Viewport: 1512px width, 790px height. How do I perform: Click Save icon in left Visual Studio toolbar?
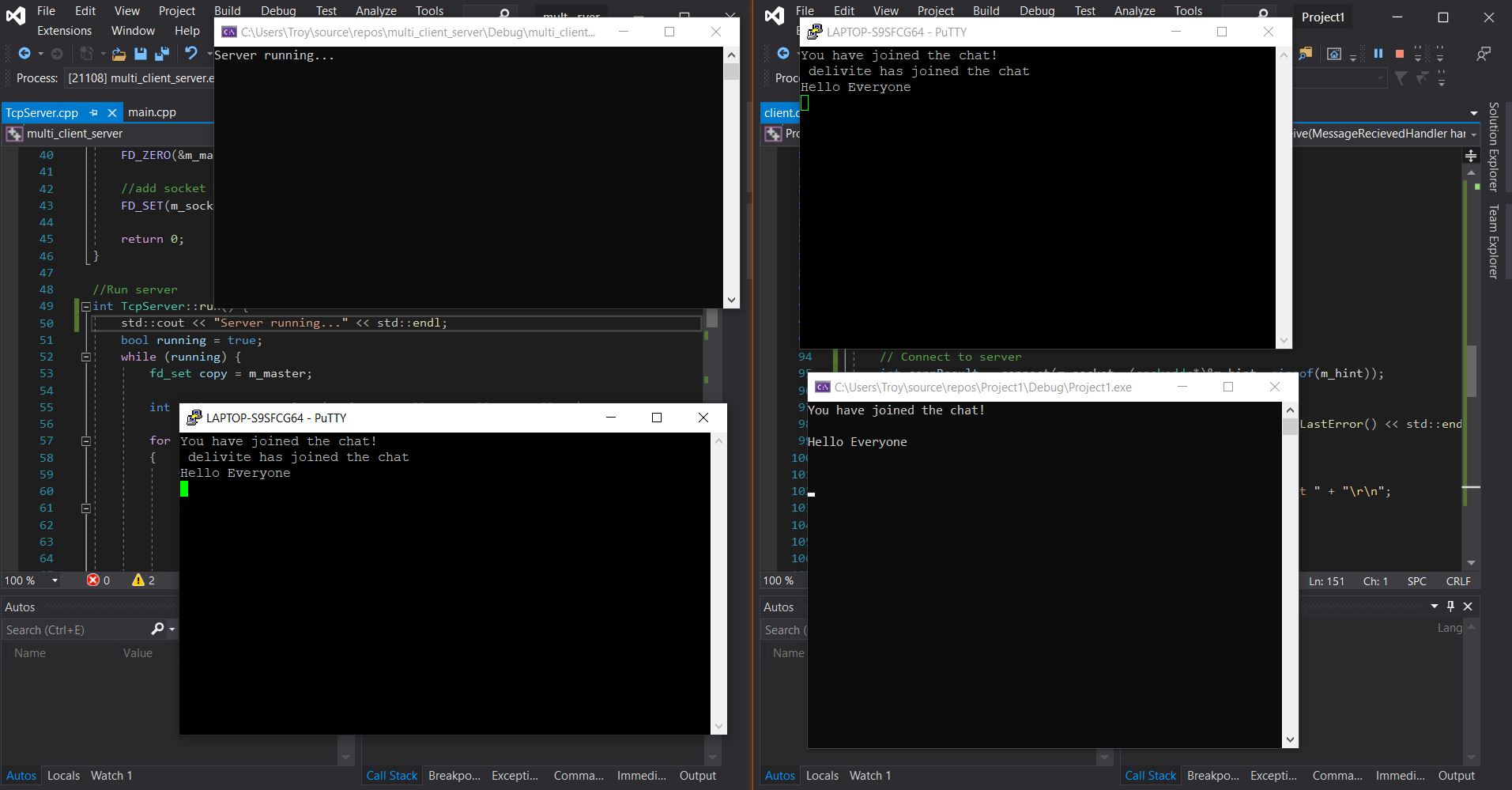click(x=140, y=53)
